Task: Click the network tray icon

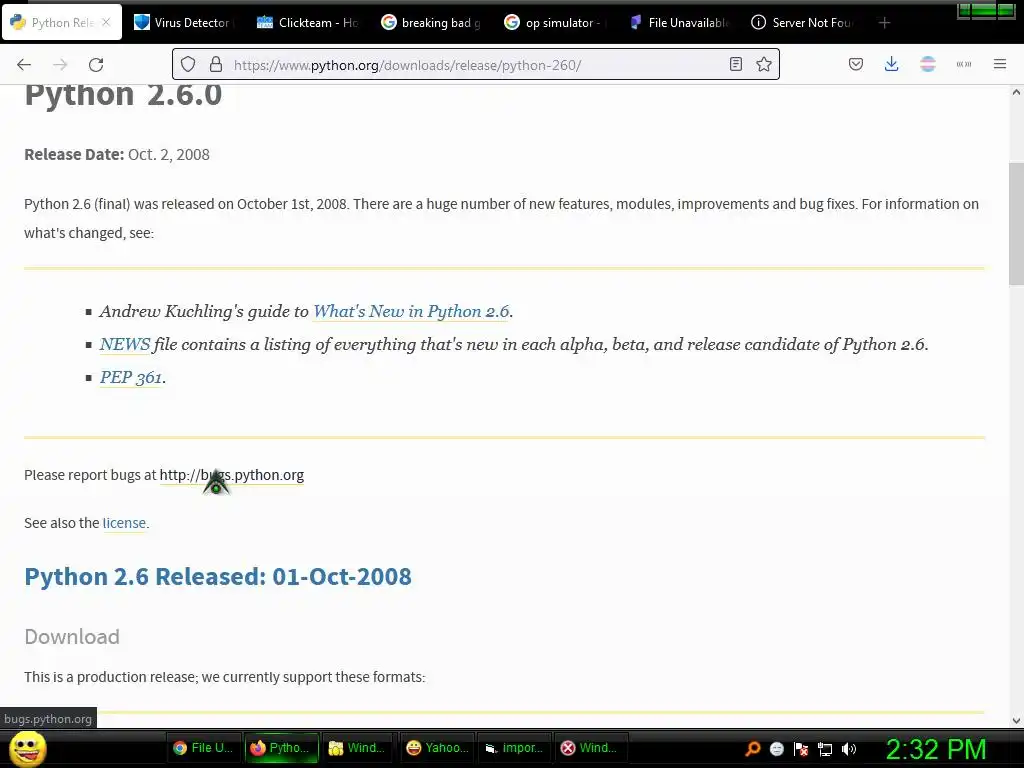Action: (825, 750)
